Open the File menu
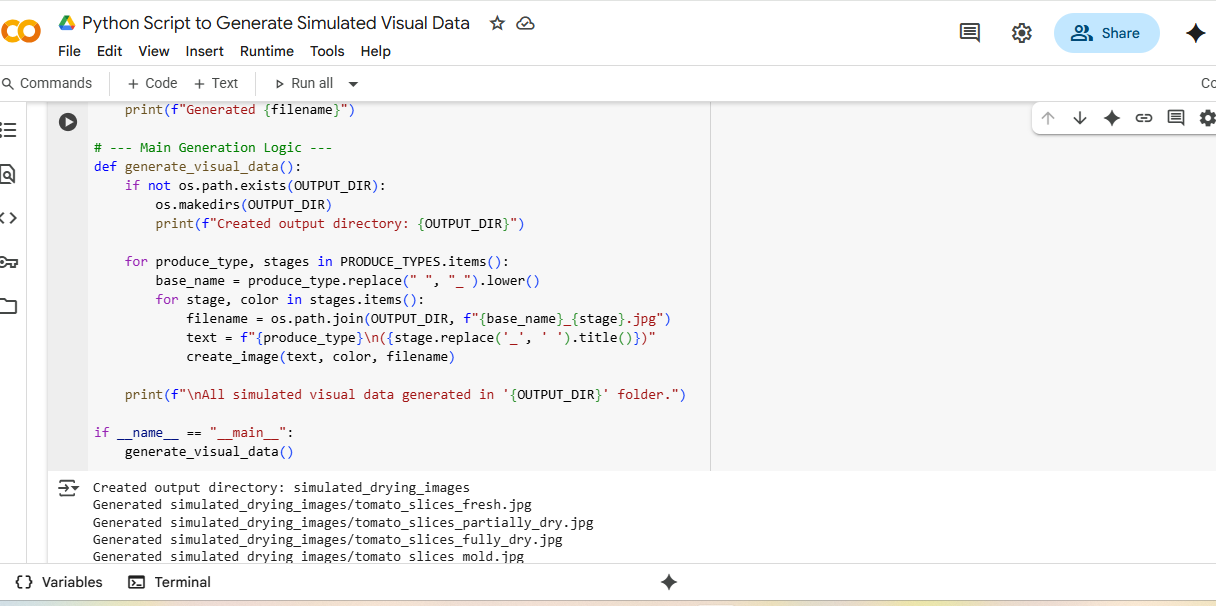Image resolution: width=1216 pixels, height=606 pixels. [69, 51]
